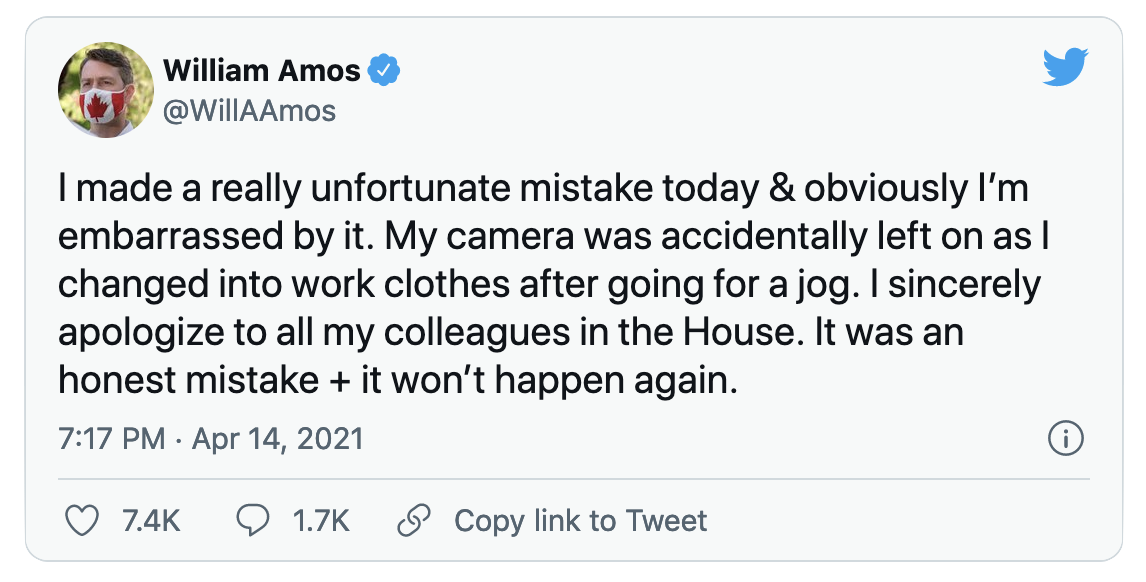Click the chain link icon
The image size is (1146, 582).
(x=413, y=520)
